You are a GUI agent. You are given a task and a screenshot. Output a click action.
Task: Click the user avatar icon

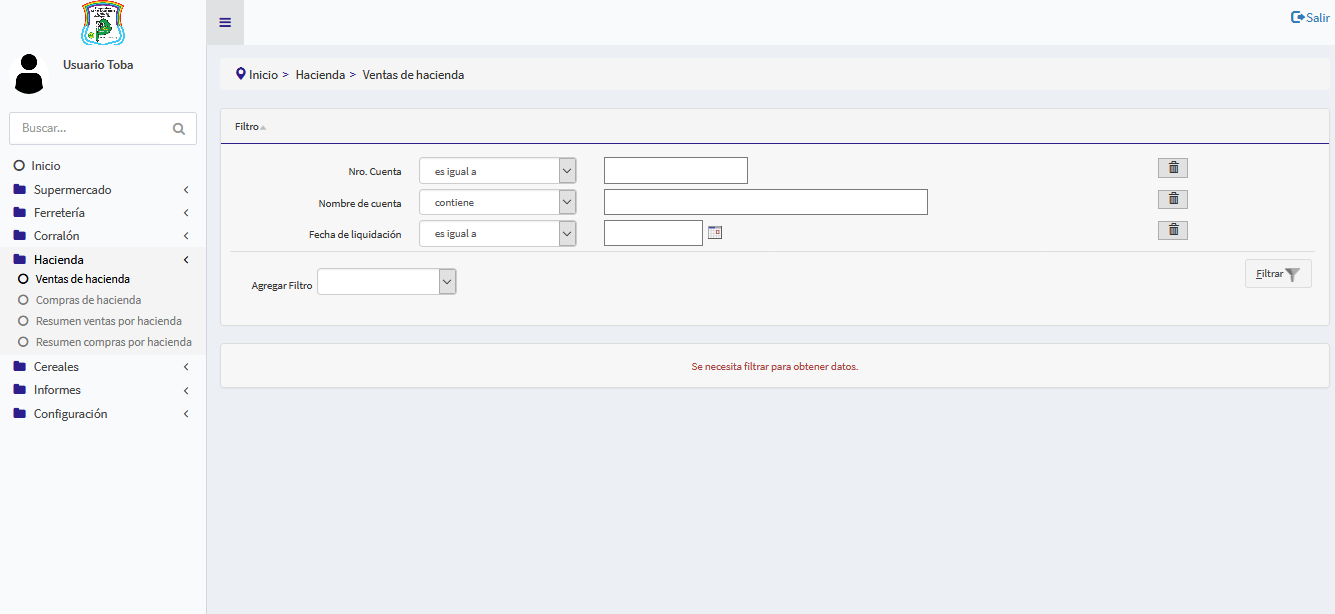tap(30, 74)
